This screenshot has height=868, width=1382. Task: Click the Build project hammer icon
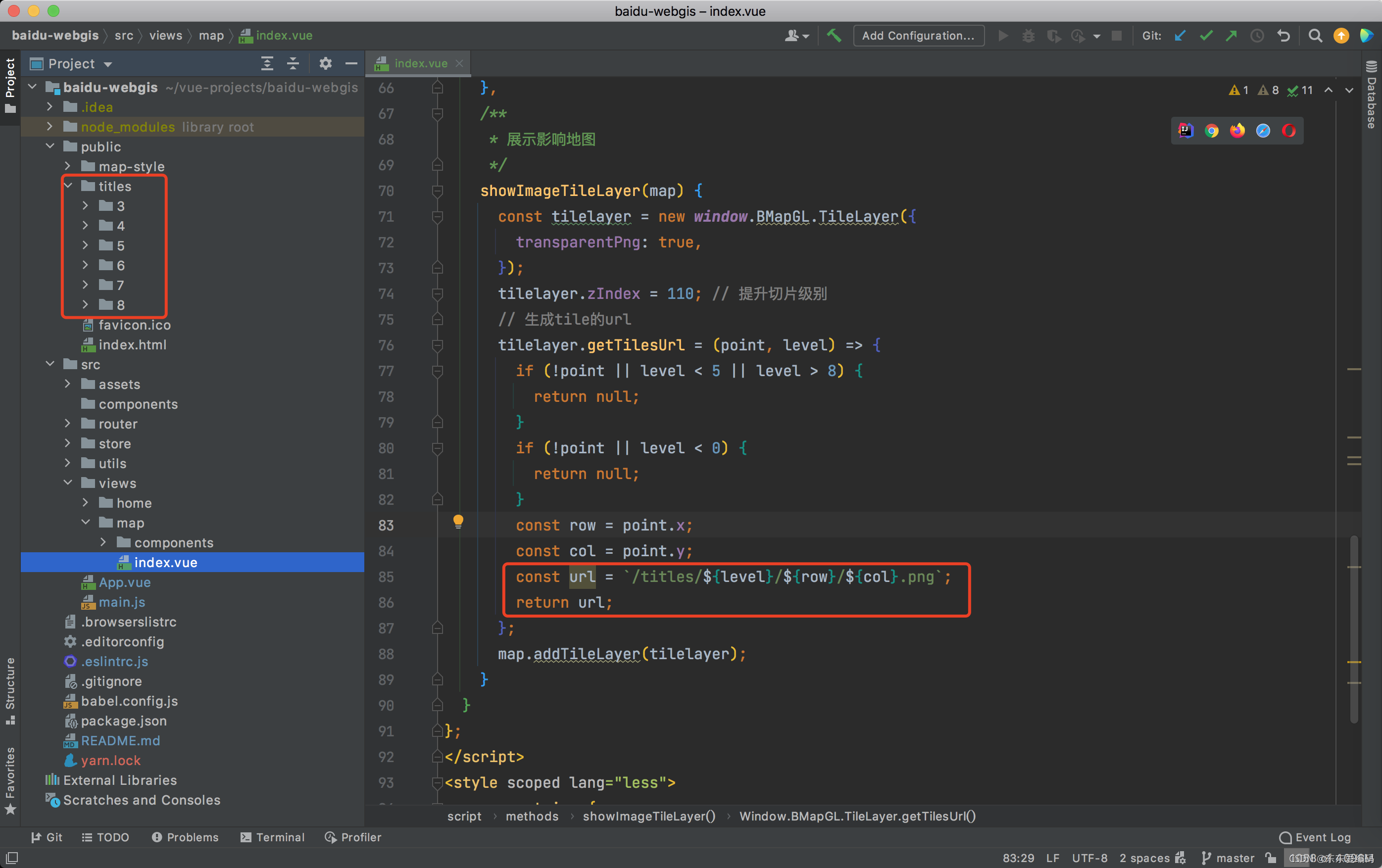(834, 36)
